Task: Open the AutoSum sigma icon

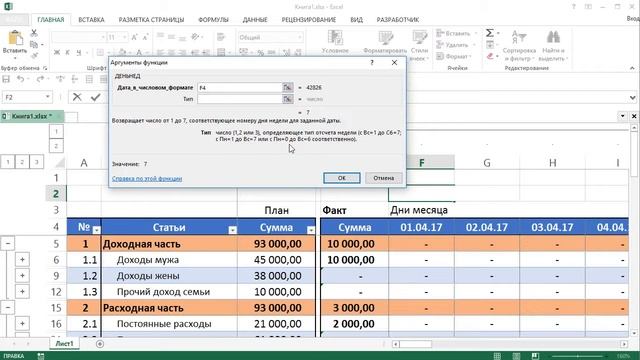Action: 490,33
